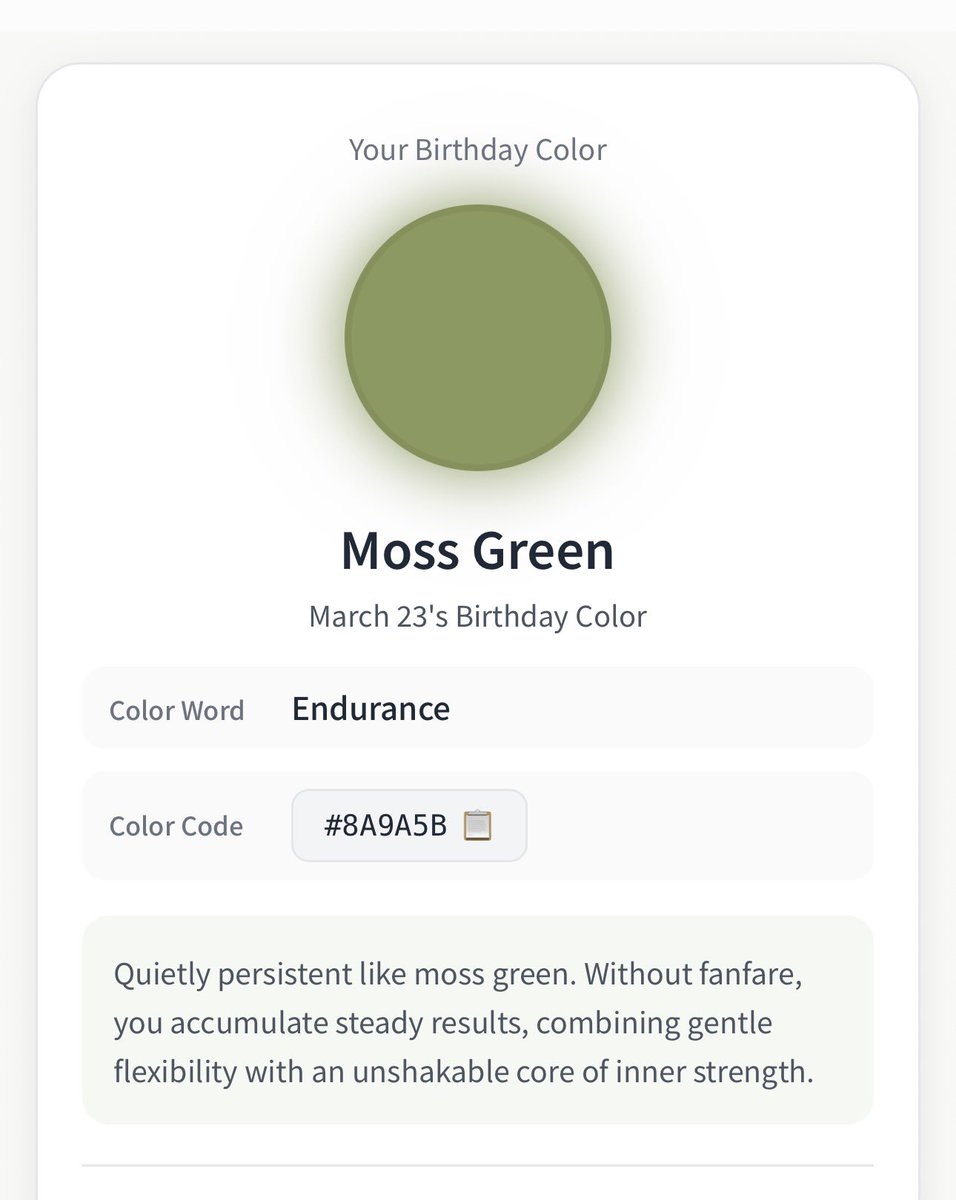Viewport: 956px width, 1200px height.
Task: Click the Your Birthday Color label
Action: 478,150
